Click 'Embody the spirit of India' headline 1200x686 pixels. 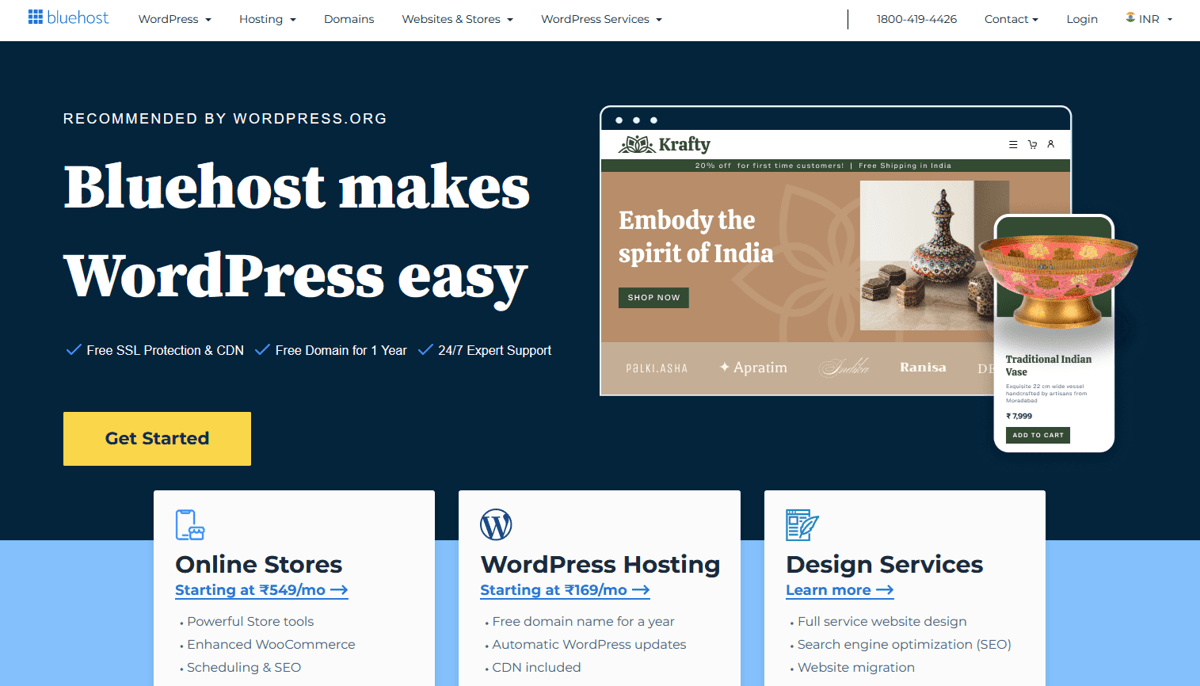[x=695, y=237]
